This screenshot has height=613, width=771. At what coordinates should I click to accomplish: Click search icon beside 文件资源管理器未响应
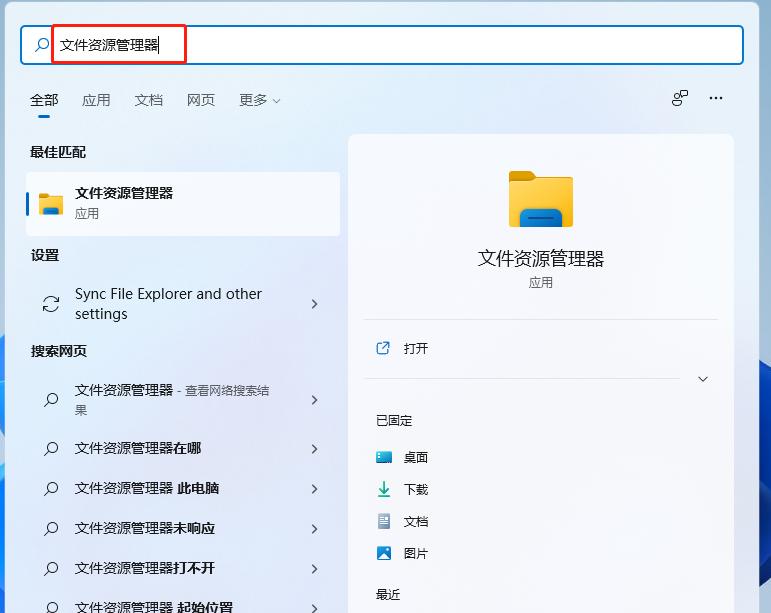[x=51, y=528]
